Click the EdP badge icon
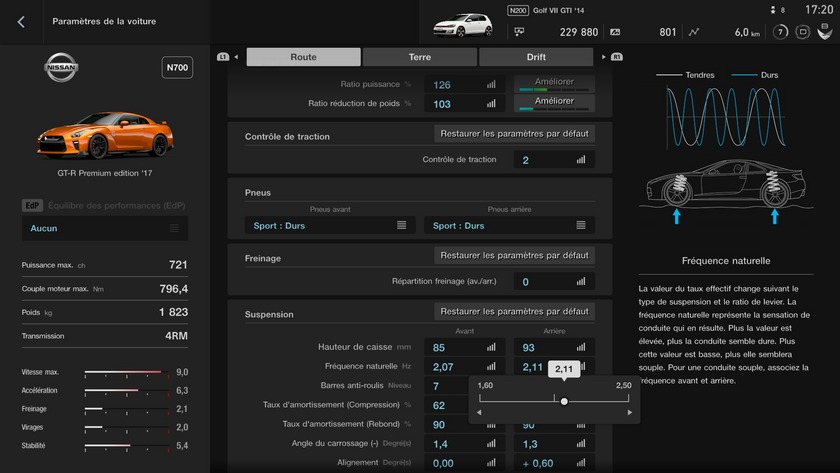The width and height of the screenshot is (840, 473). [32, 205]
